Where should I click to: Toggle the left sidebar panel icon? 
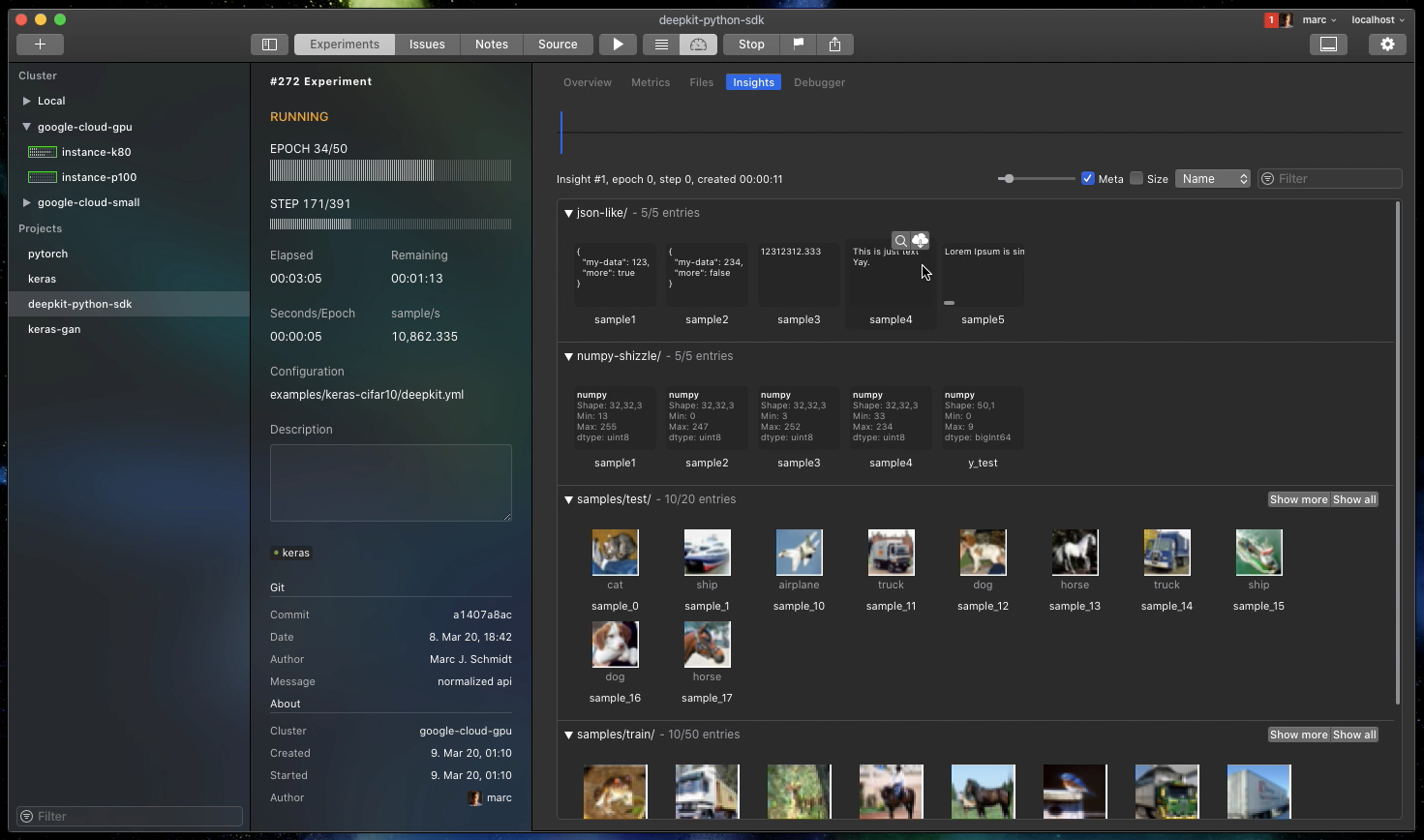click(x=269, y=44)
